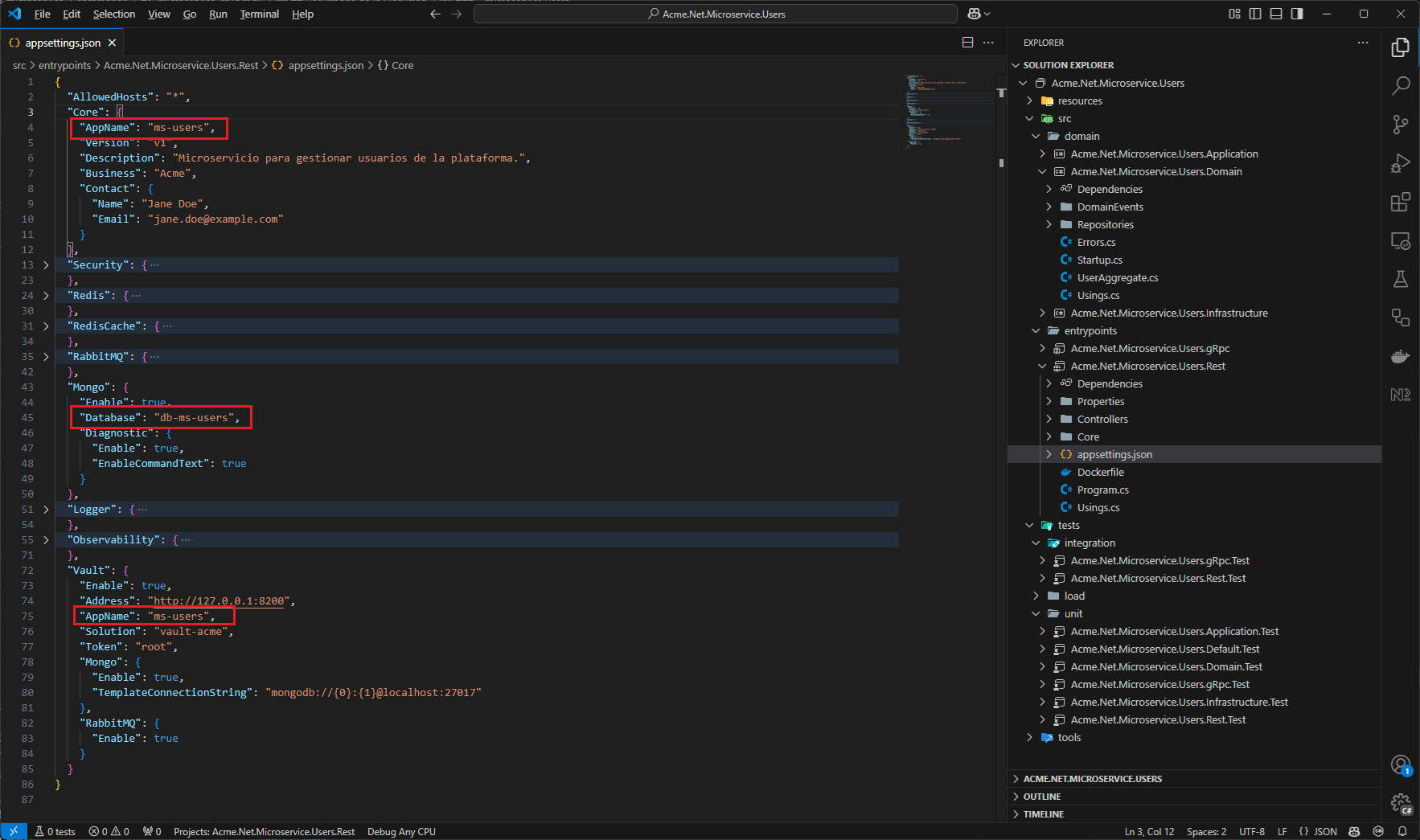Click the Spaces: 2 indentation setting
1420x840 pixels.
pos(1206,831)
